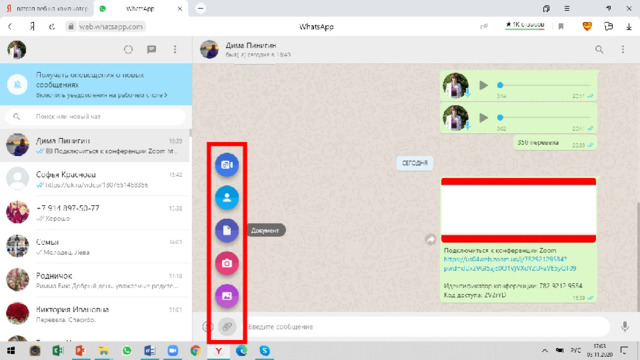Move the second voice message progress slider
640x360 pixels.
(x=500, y=118)
